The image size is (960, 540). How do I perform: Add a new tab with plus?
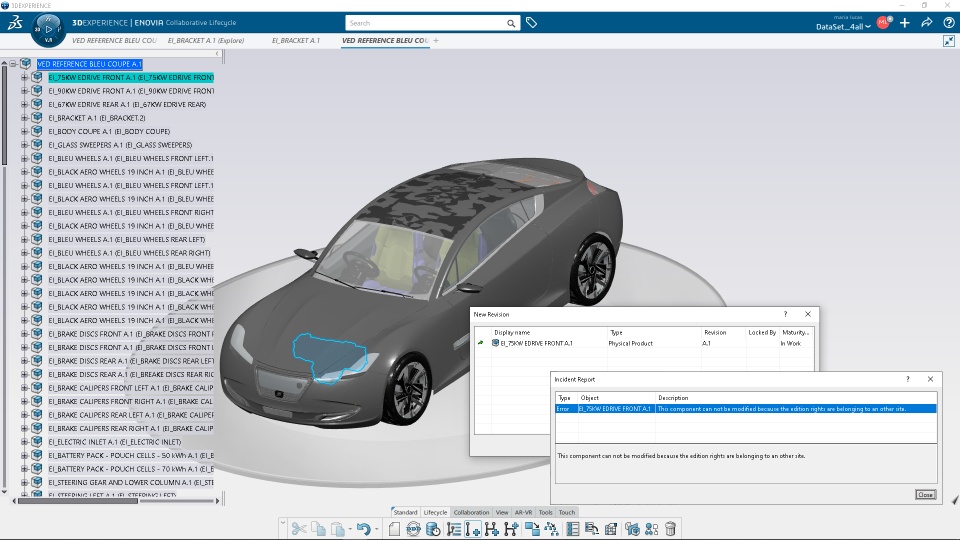pos(436,40)
